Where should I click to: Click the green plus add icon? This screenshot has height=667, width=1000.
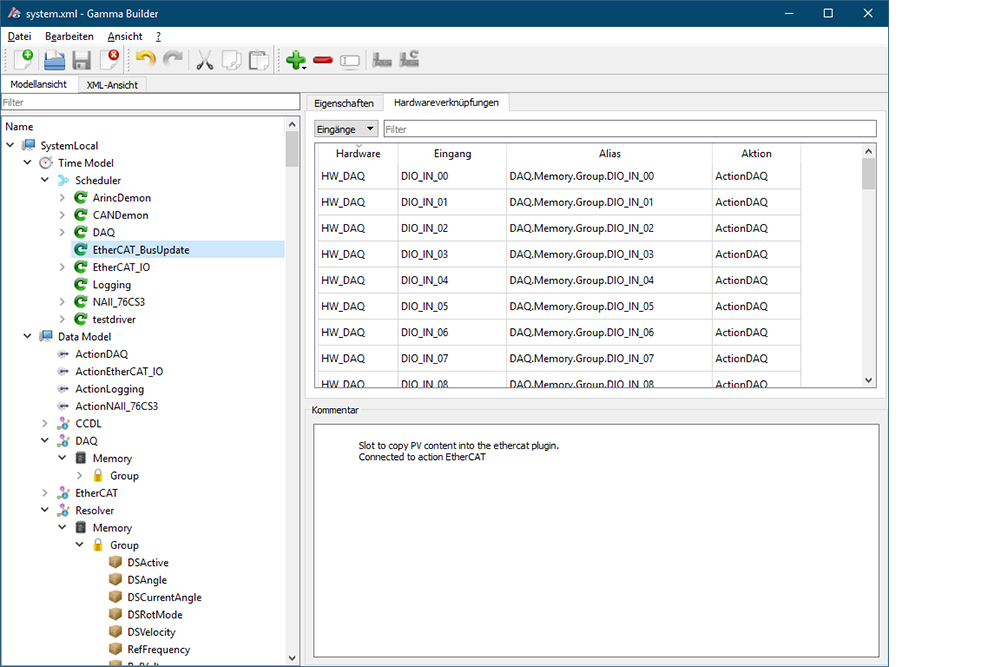click(295, 60)
